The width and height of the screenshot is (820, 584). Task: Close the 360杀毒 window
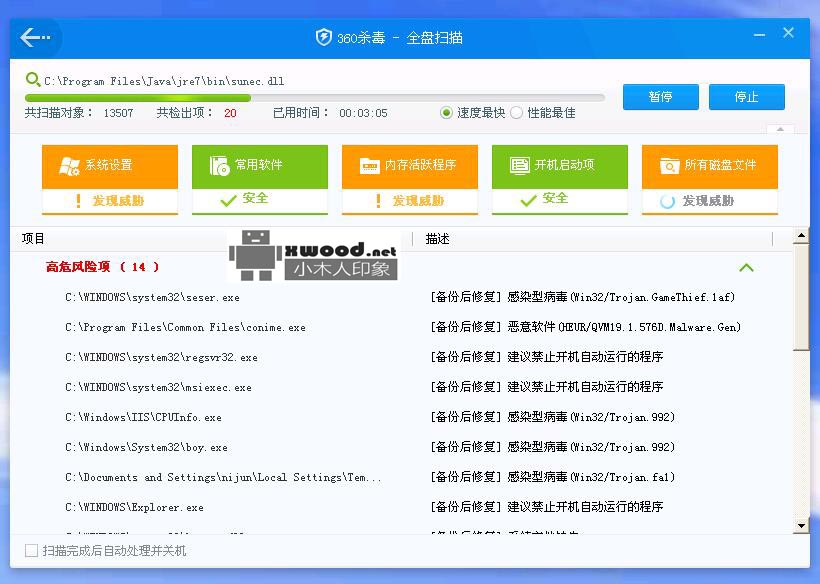coord(788,33)
